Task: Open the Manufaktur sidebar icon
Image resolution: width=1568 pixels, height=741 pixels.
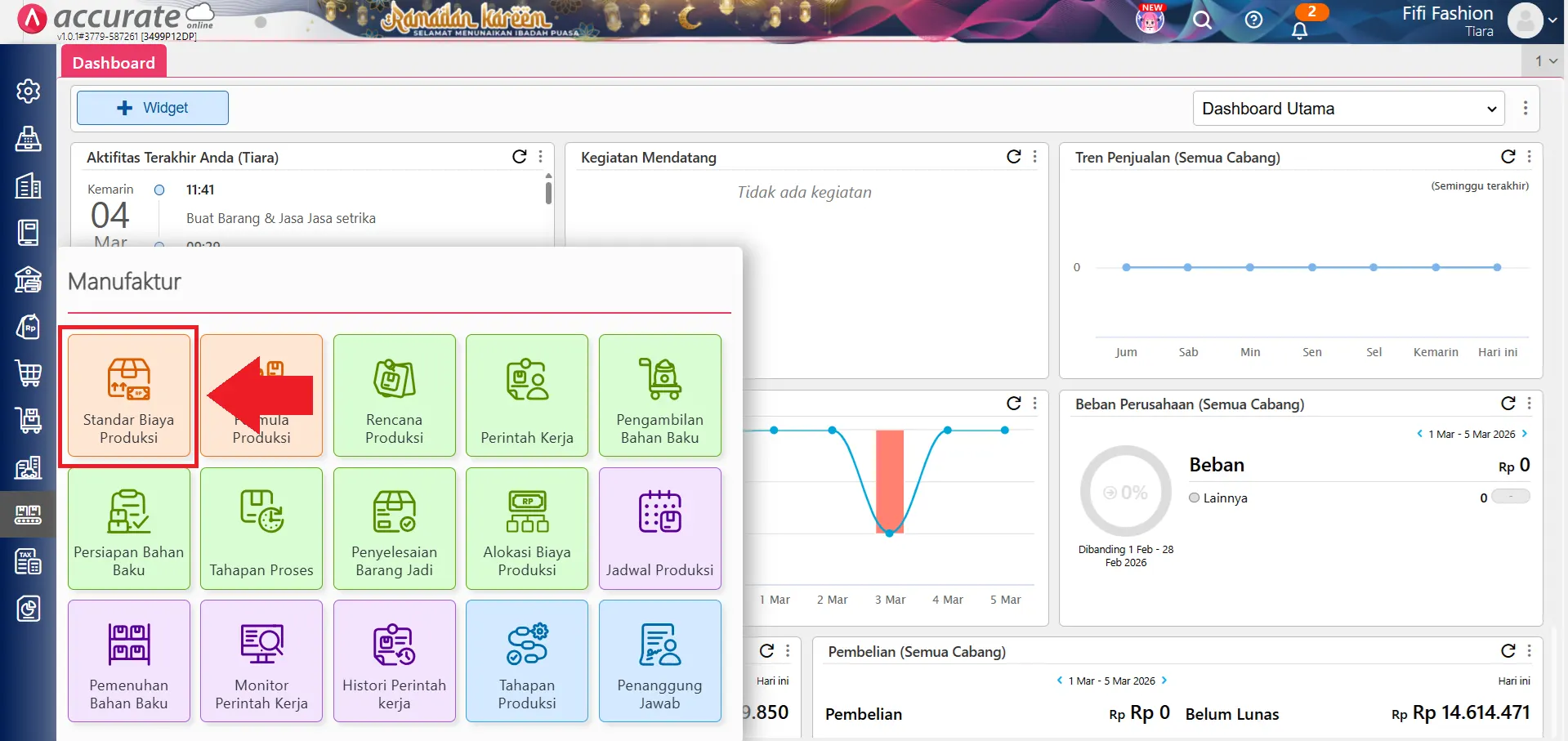Action: click(29, 514)
